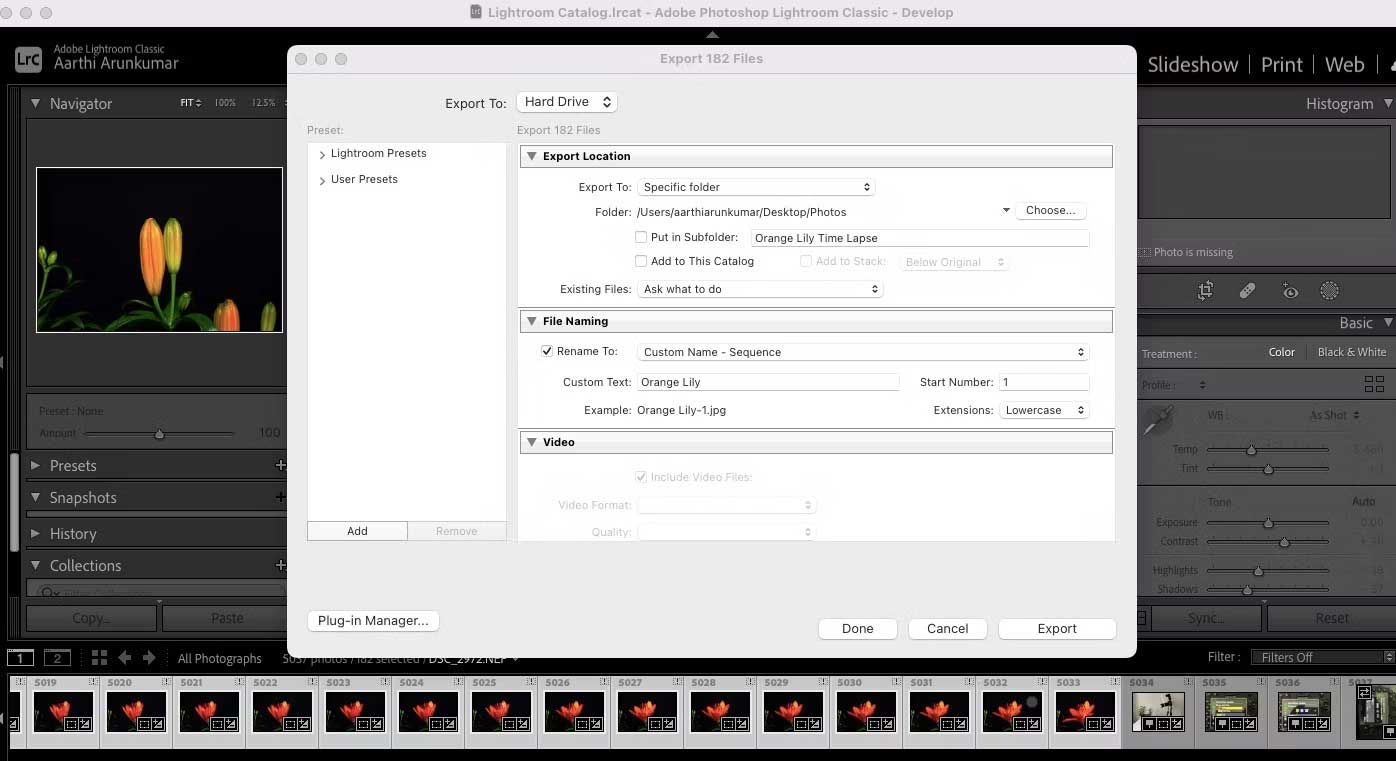Switch to the Slideshow module
This screenshot has width=1396, height=761.
point(1192,65)
